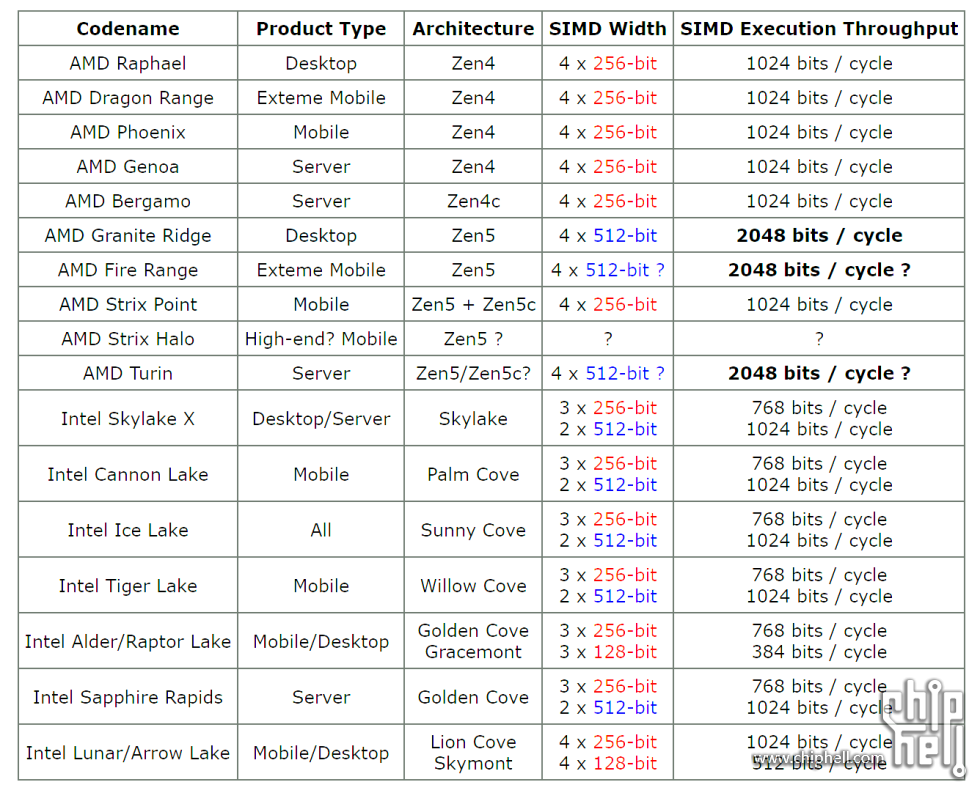The height and width of the screenshot is (793, 980).
Task: Select the 'Intel Lunar/Arrow Lake' cell
Action: (128, 752)
